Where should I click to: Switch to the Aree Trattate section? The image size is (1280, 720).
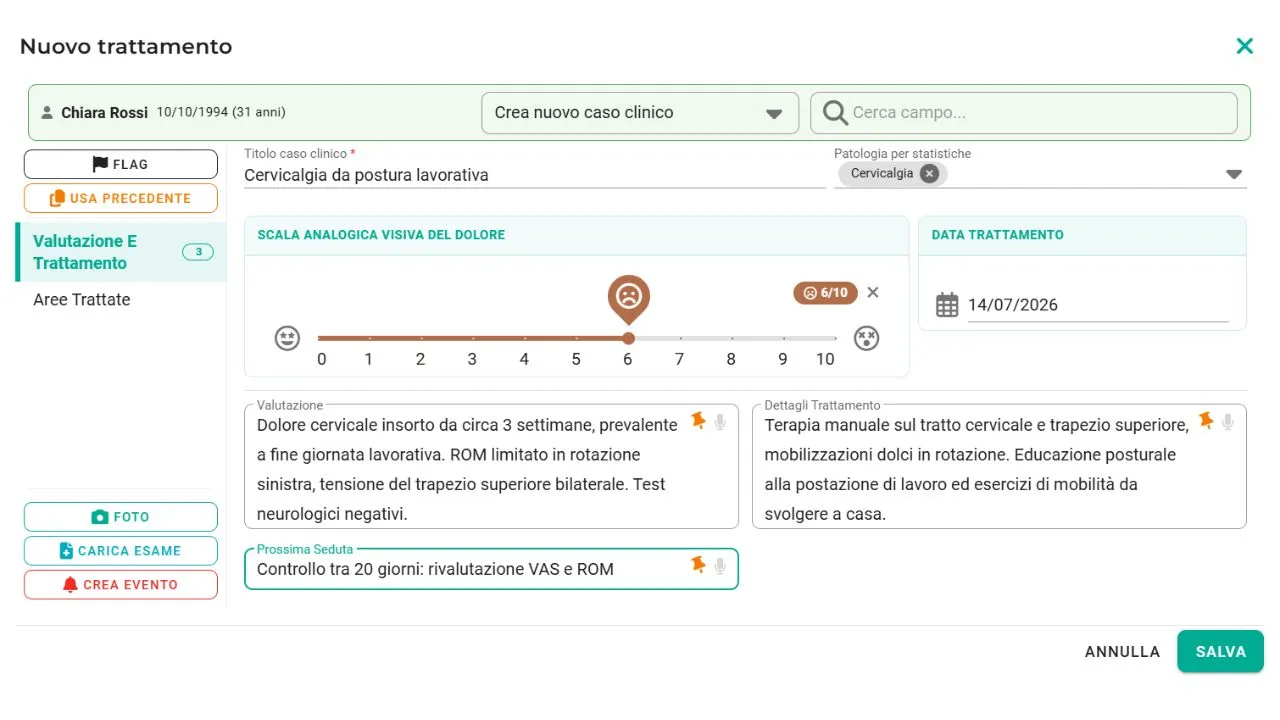(121, 300)
